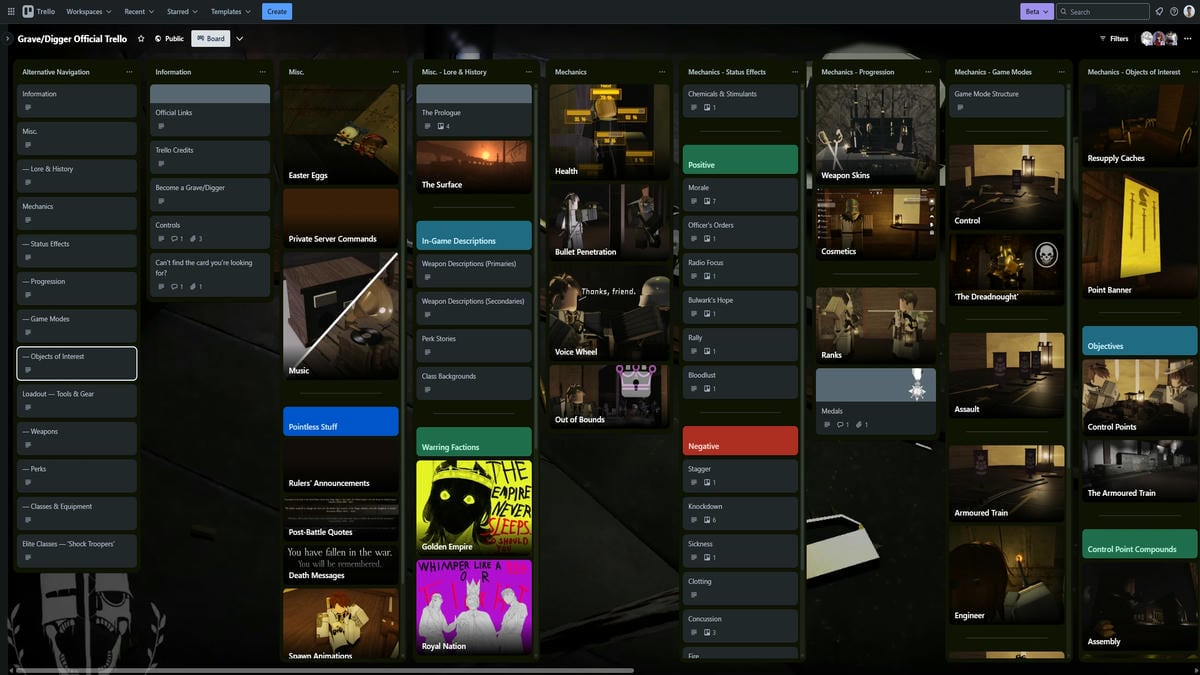Expand the board views chevron next to Board

pyautogui.click(x=240, y=39)
